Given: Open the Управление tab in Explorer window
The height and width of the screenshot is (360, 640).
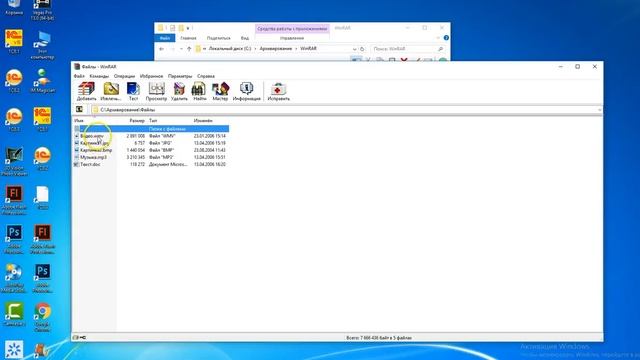Looking at the screenshot, I should (292, 38).
